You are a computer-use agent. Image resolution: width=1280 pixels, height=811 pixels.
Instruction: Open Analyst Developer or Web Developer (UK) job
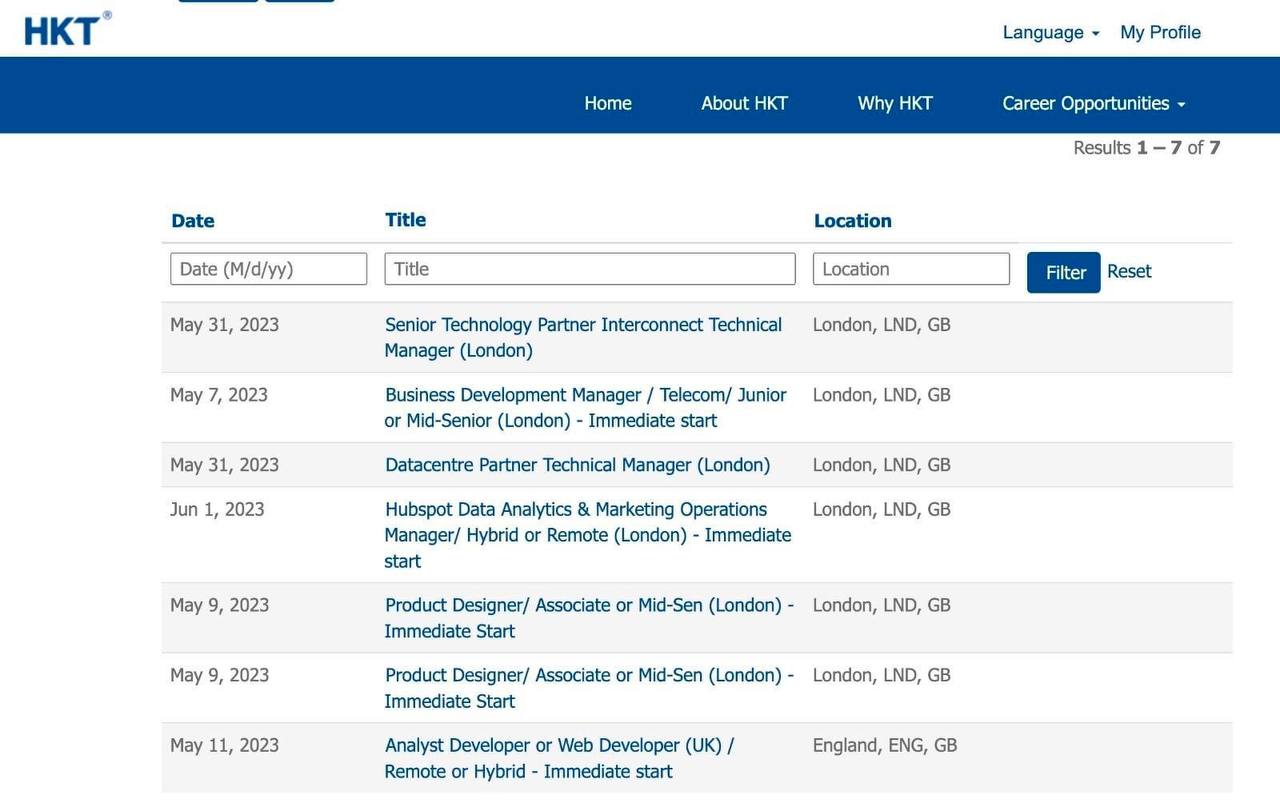[x=559, y=757]
